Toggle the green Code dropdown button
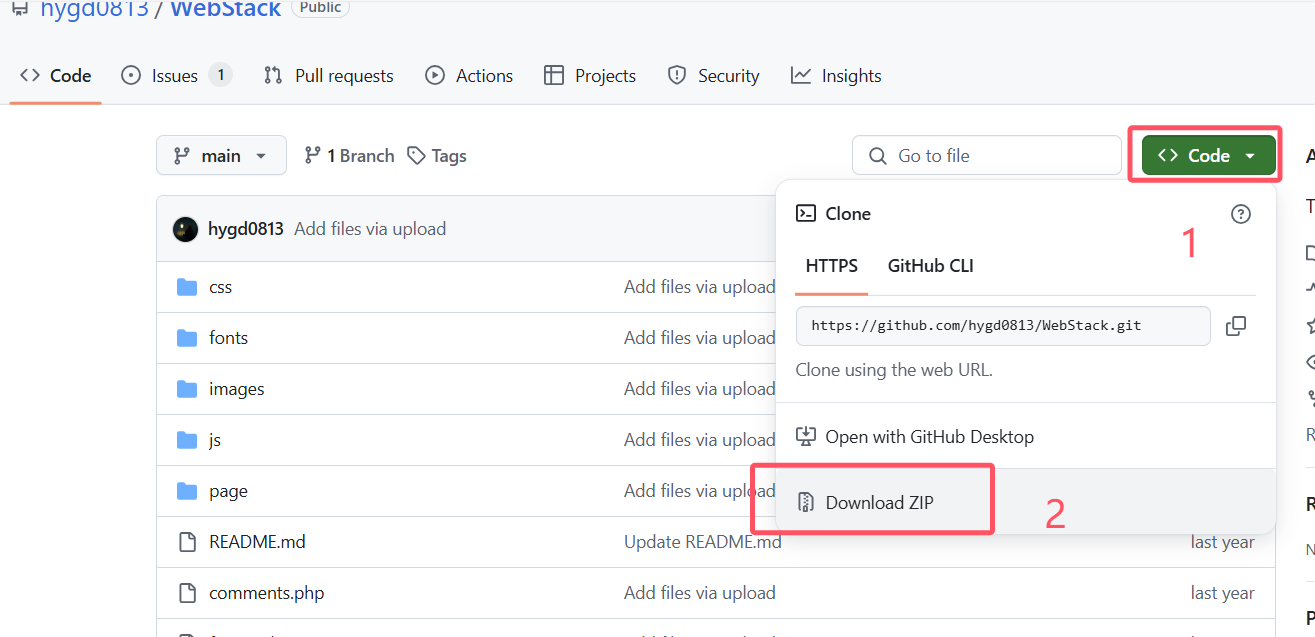 1209,156
